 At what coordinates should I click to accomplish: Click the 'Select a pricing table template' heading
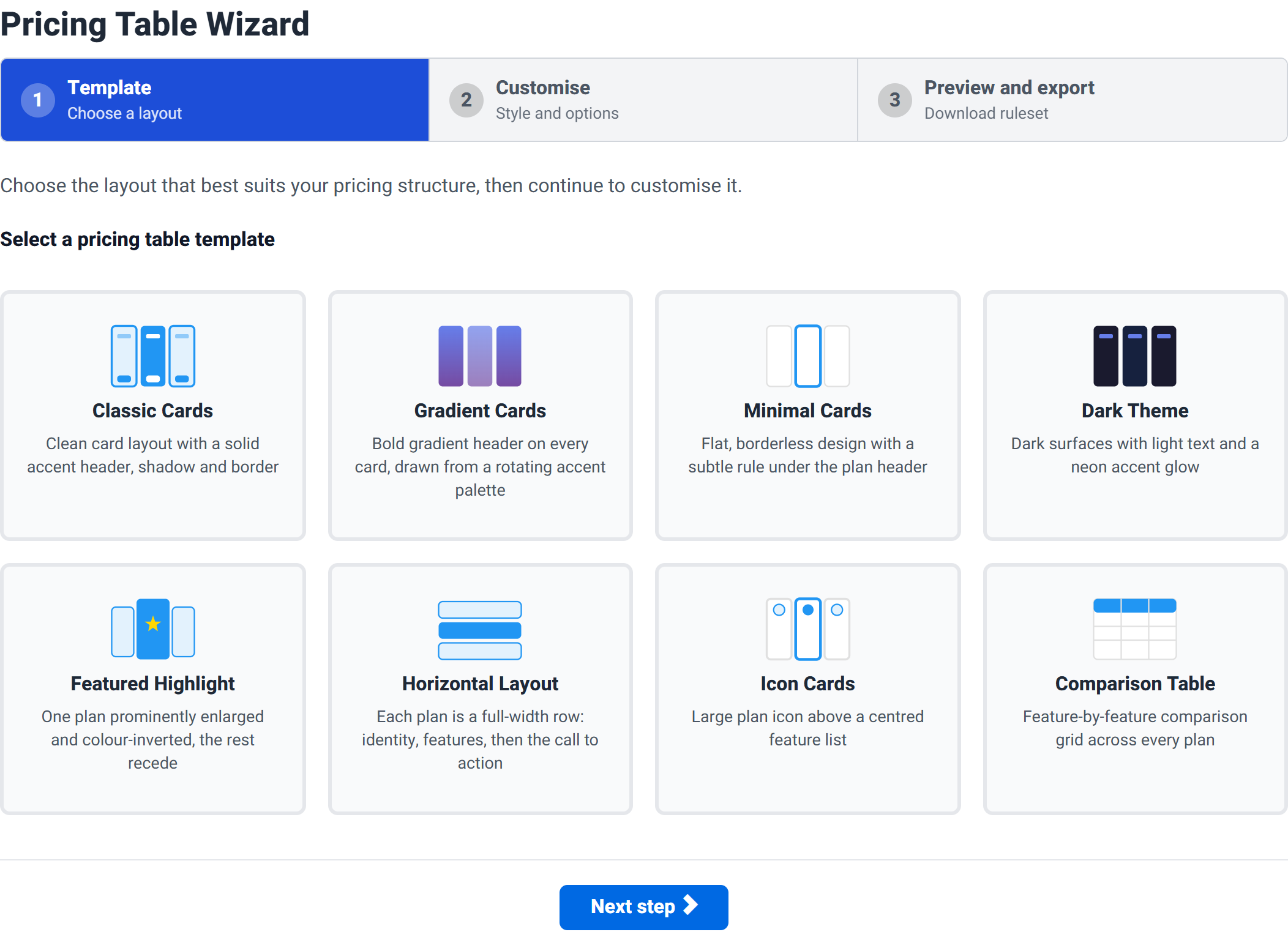pos(138,239)
